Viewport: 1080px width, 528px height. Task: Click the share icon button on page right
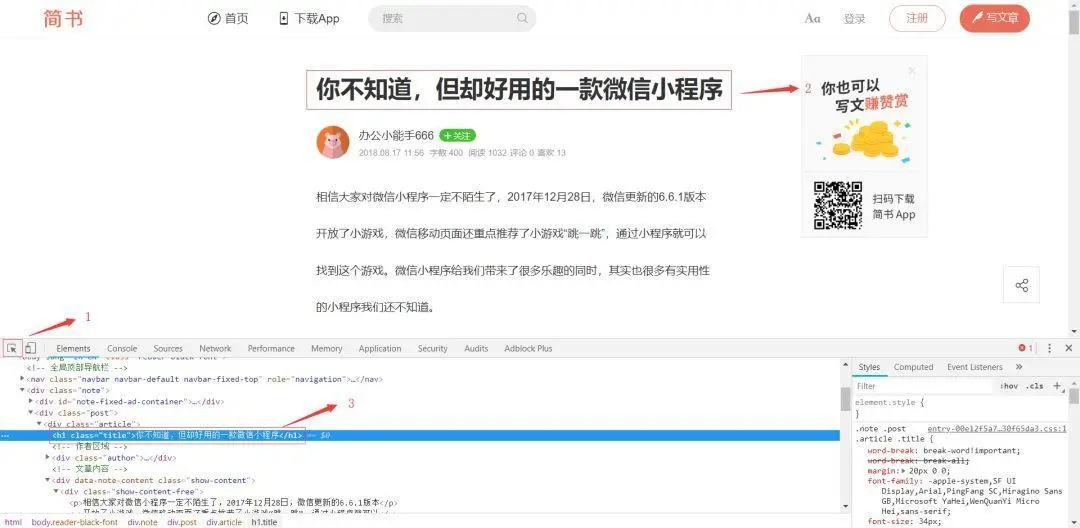[1021, 285]
